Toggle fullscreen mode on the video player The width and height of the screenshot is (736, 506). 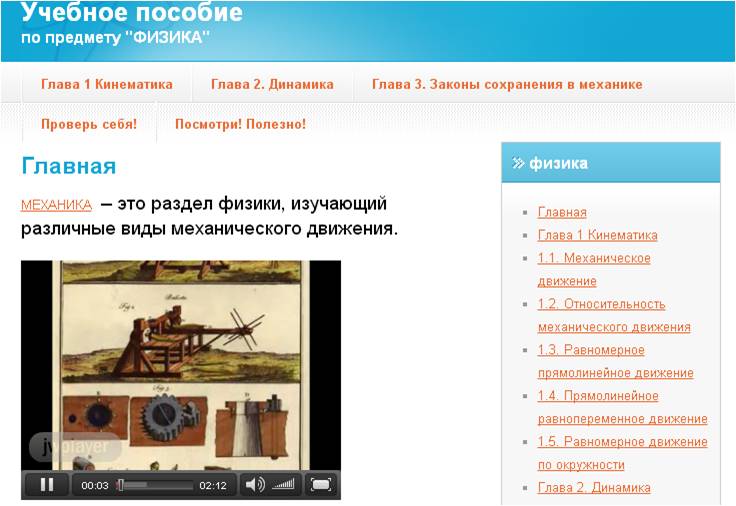pyautogui.click(x=320, y=485)
